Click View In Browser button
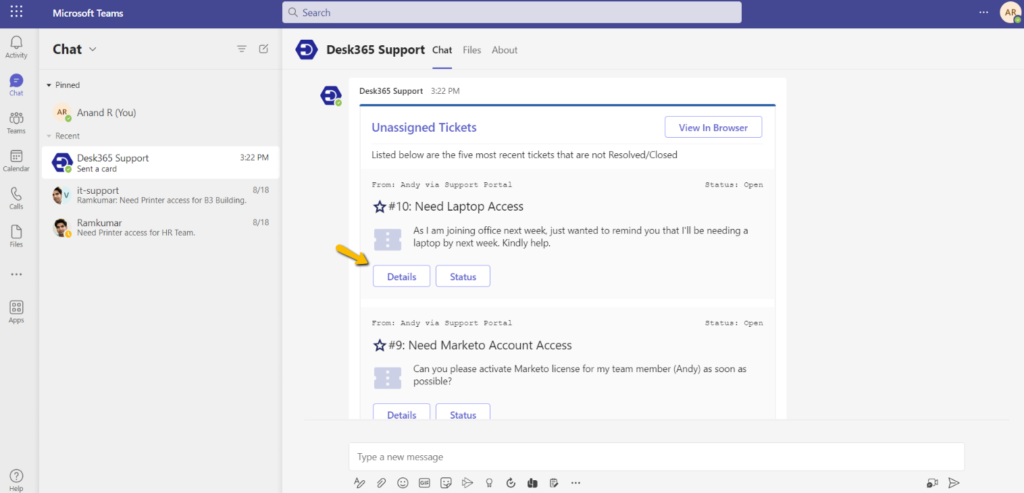 point(713,127)
